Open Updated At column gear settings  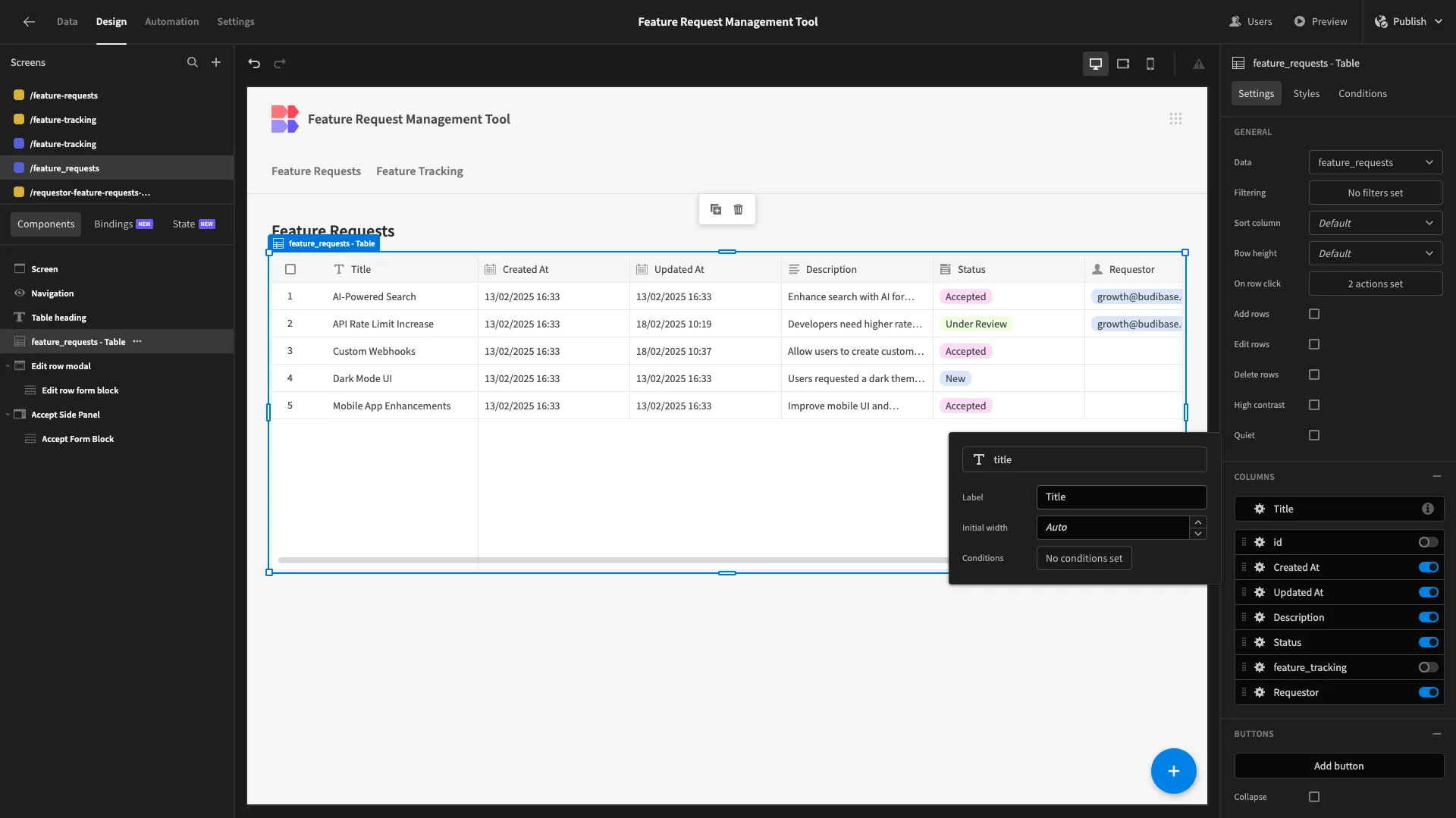[x=1260, y=592]
